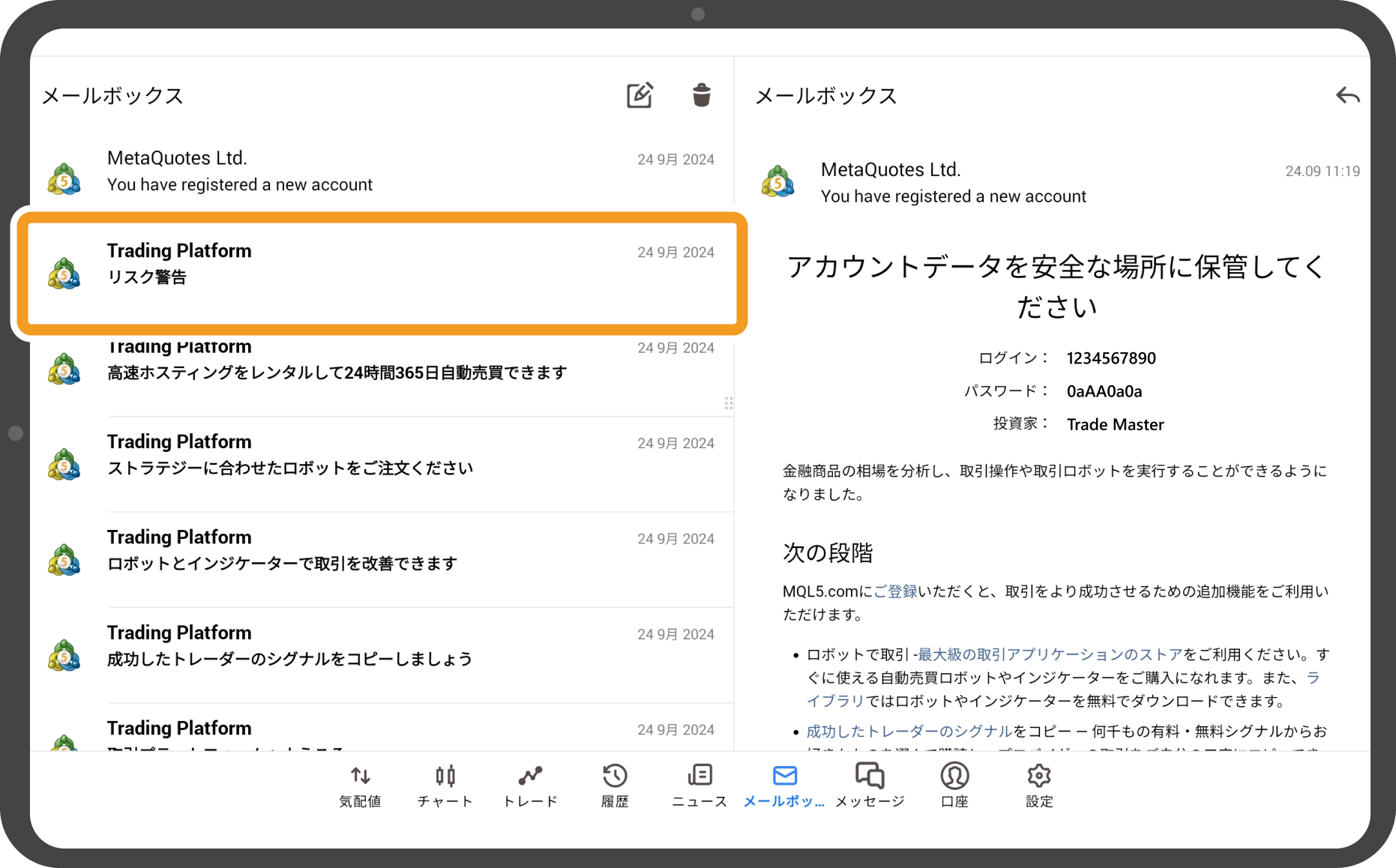Viewport: 1396px width, 868px height.
Task: Select the メールボックス tab in bottom bar
Action: click(x=784, y=786)
